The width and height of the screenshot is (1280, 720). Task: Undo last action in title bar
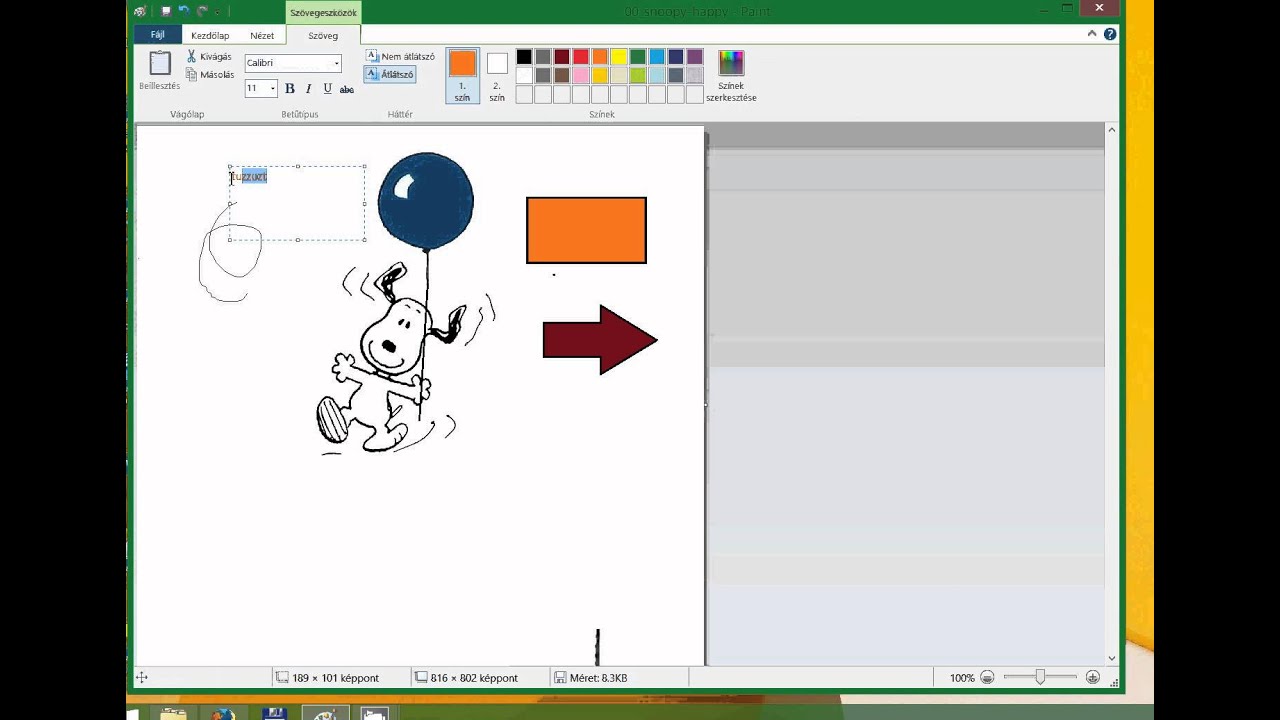(184, 11)
